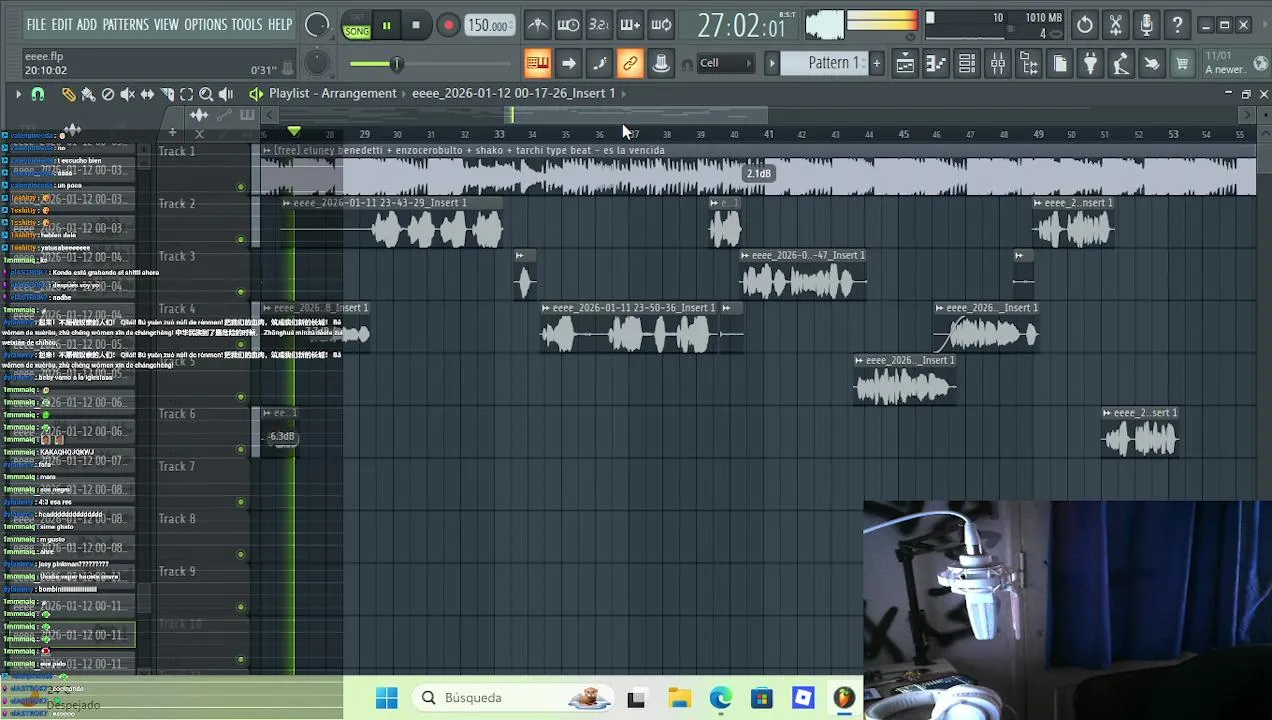Open the HELP menu

coord(280,25)
